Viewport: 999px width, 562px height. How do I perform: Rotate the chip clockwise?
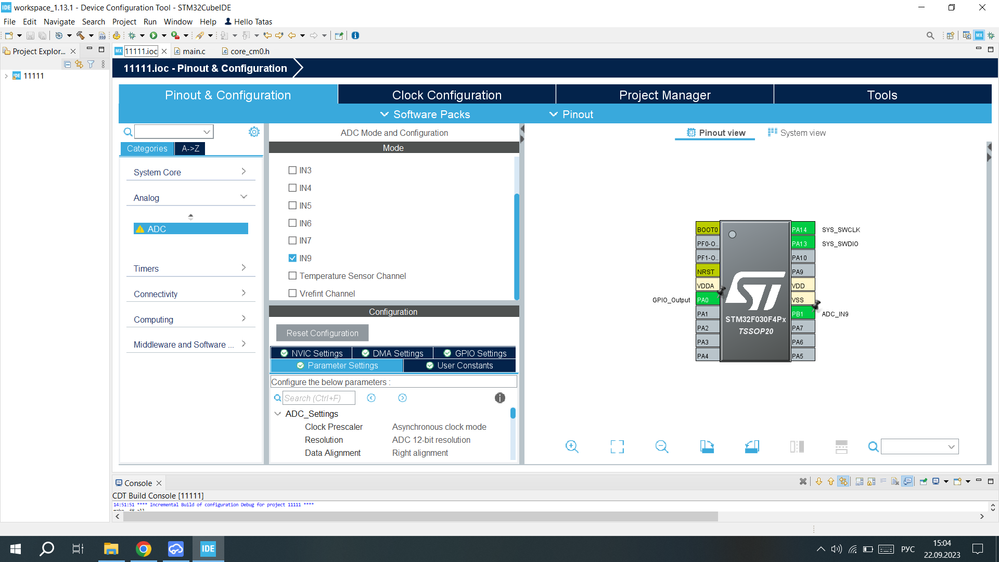(x=707, y=447)
